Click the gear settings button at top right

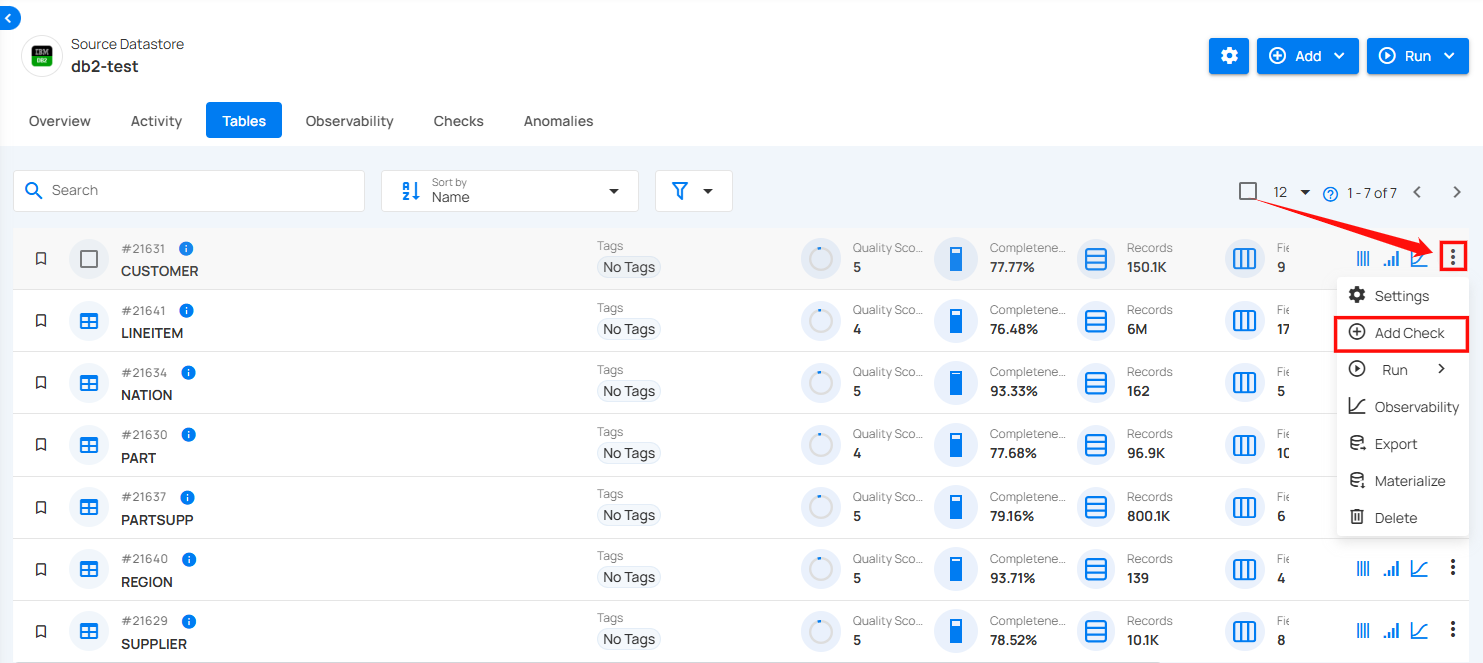1229,56
